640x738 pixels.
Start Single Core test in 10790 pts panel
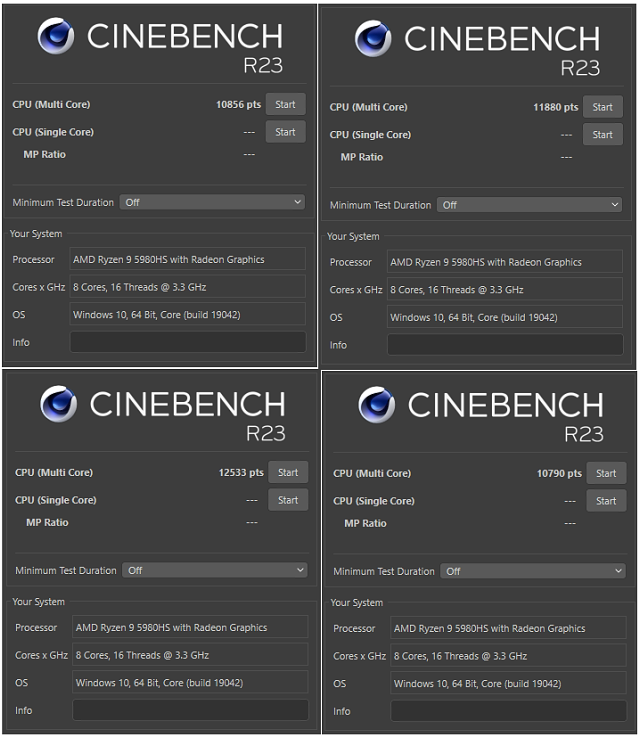pos(606,501)
